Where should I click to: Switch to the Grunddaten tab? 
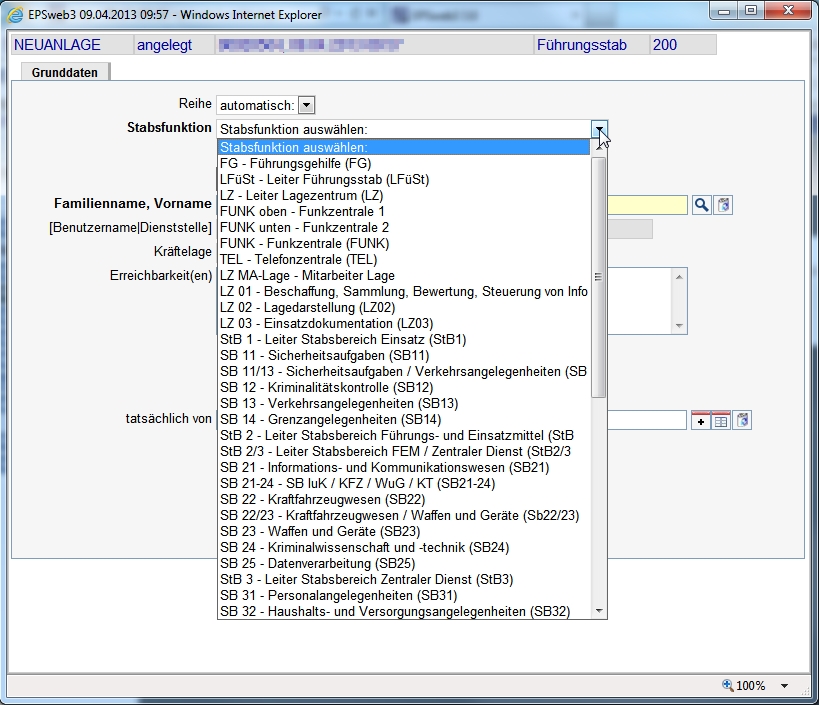[x=65, y=72]
